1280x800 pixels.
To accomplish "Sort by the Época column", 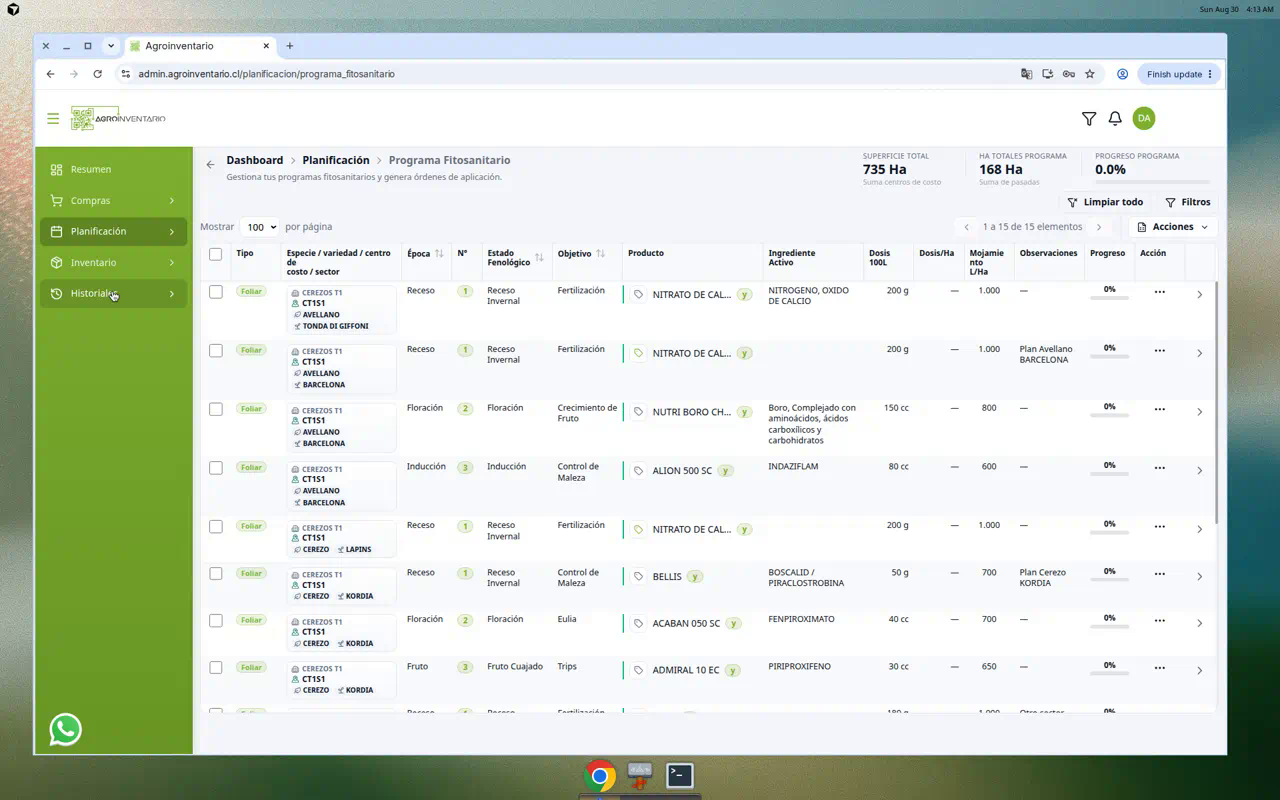I will click(x=439, y=254).
